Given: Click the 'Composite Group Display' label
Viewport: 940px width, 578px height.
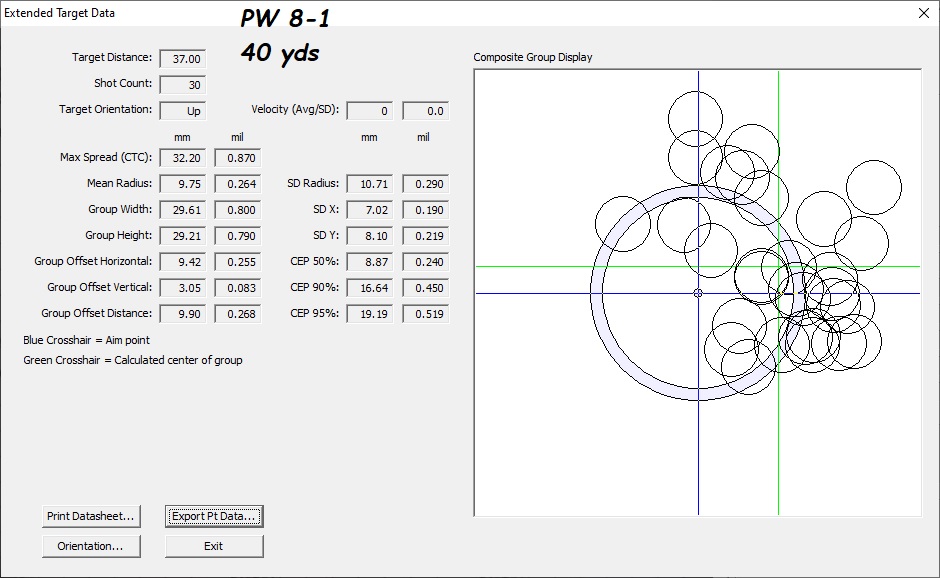Looking at the screenshot, I should coord(532,58).
